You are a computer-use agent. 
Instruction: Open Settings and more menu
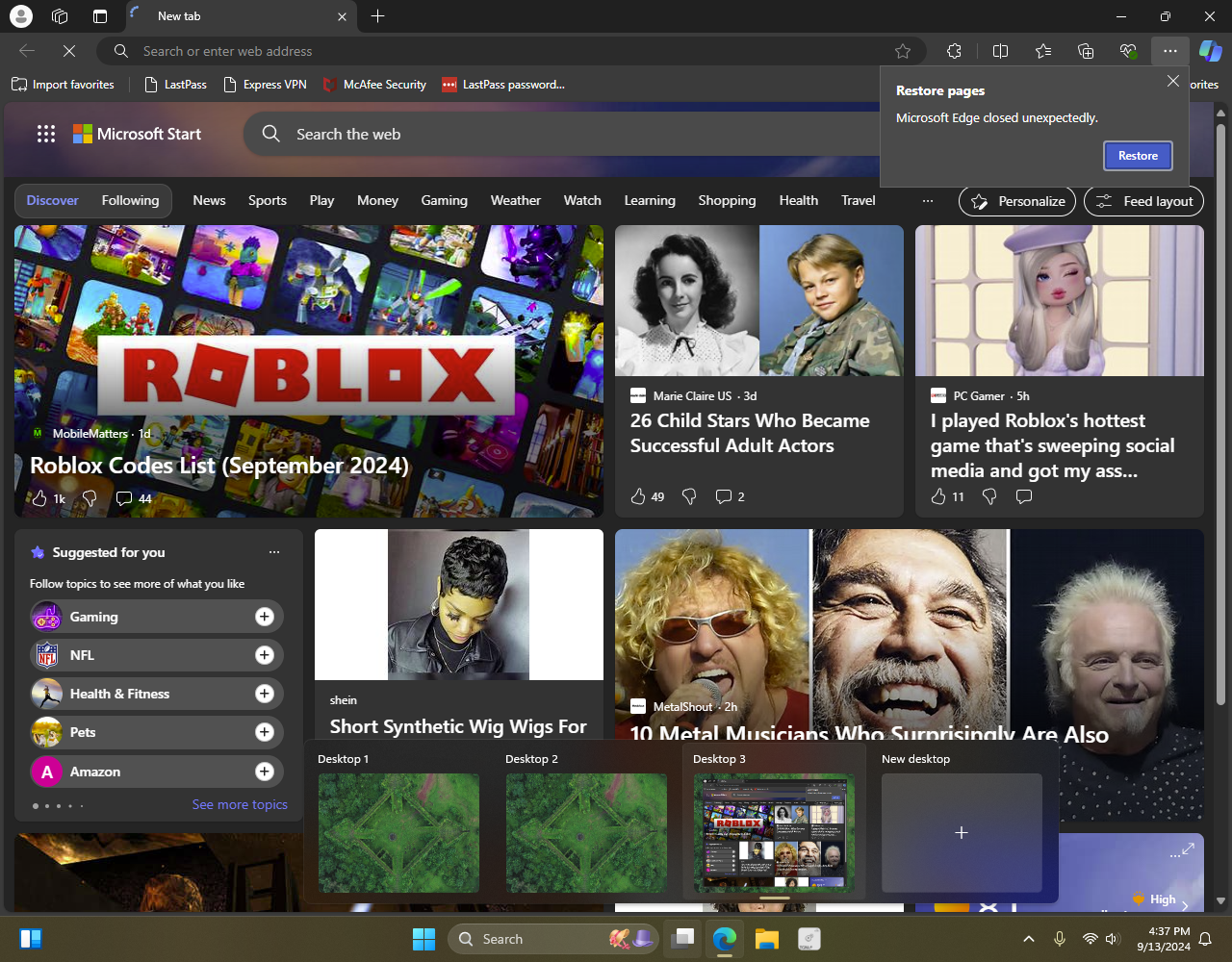coord(1170,51)
